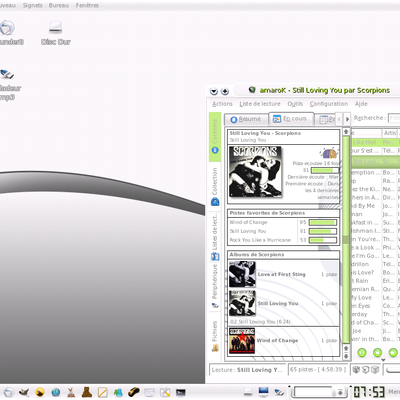Click Wind of Change album thumbnail
The width and height of the screenshot is (400, 400).
click(x=242, y=341)
